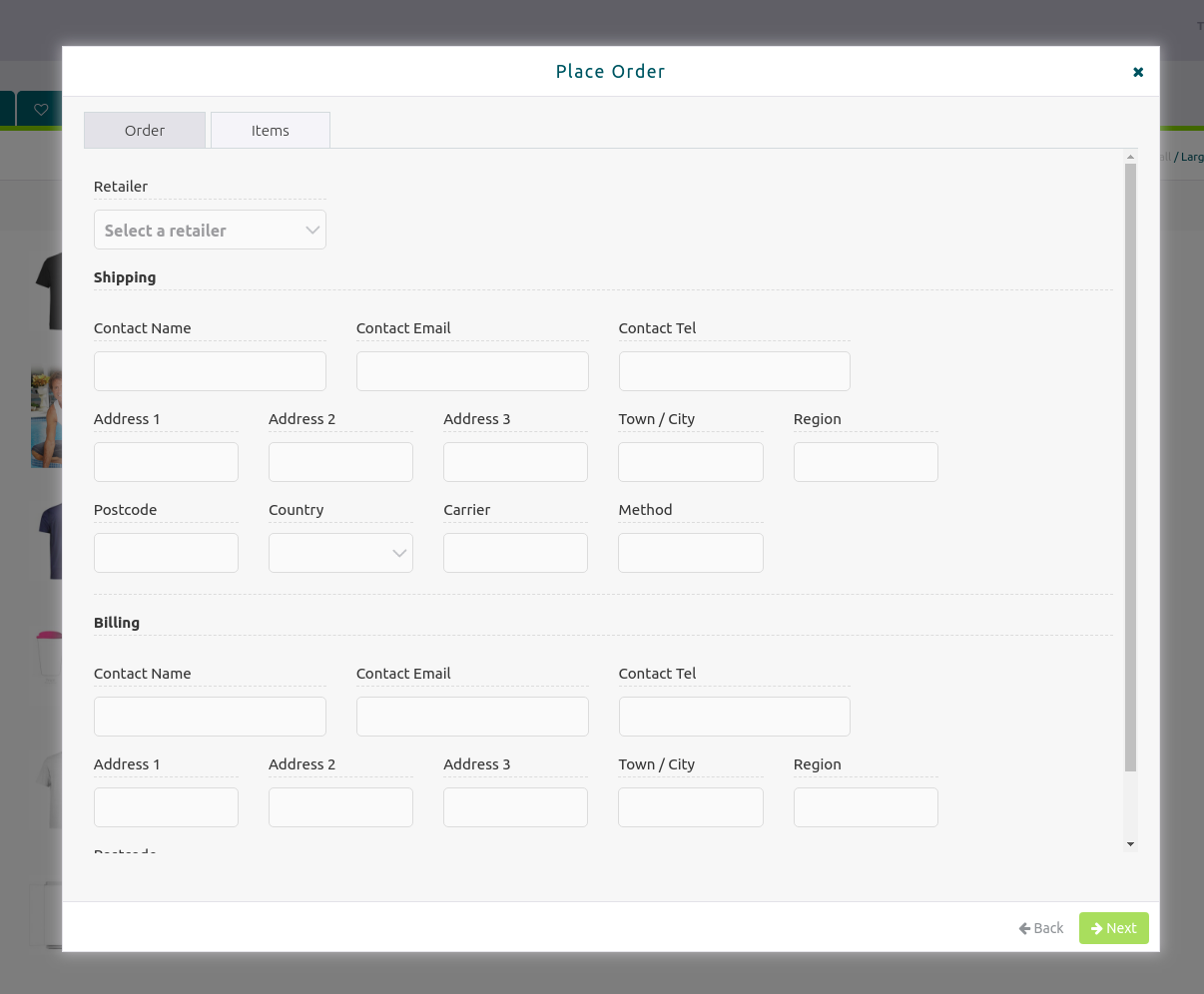Click the Method input field
The width and height of the screenshot is (1204, 994).
coord(691,553)
